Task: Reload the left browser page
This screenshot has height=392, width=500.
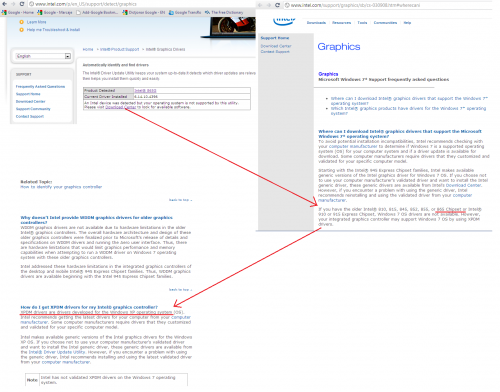Action: pyautogui.click(x=22, y=4)
